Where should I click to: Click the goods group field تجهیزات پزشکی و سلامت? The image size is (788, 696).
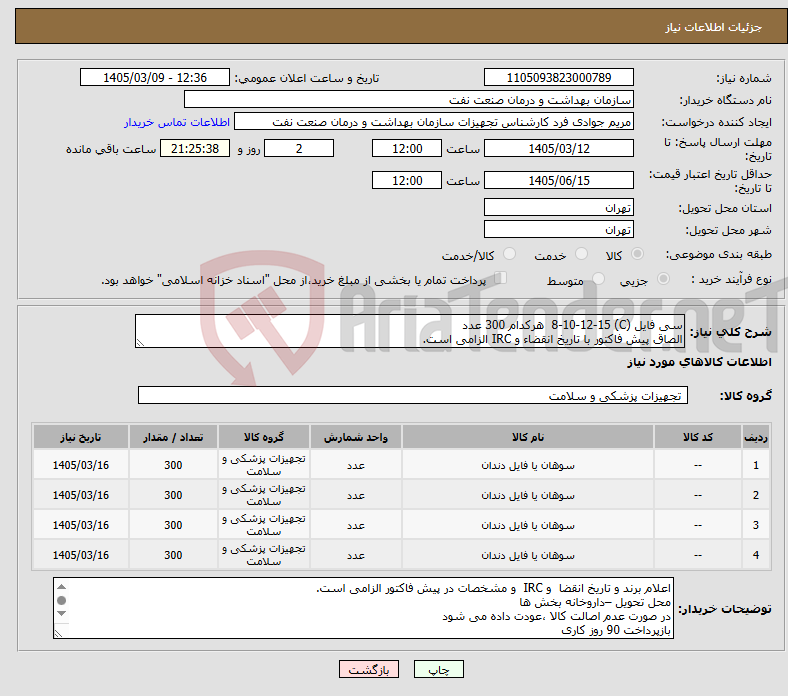413,395
